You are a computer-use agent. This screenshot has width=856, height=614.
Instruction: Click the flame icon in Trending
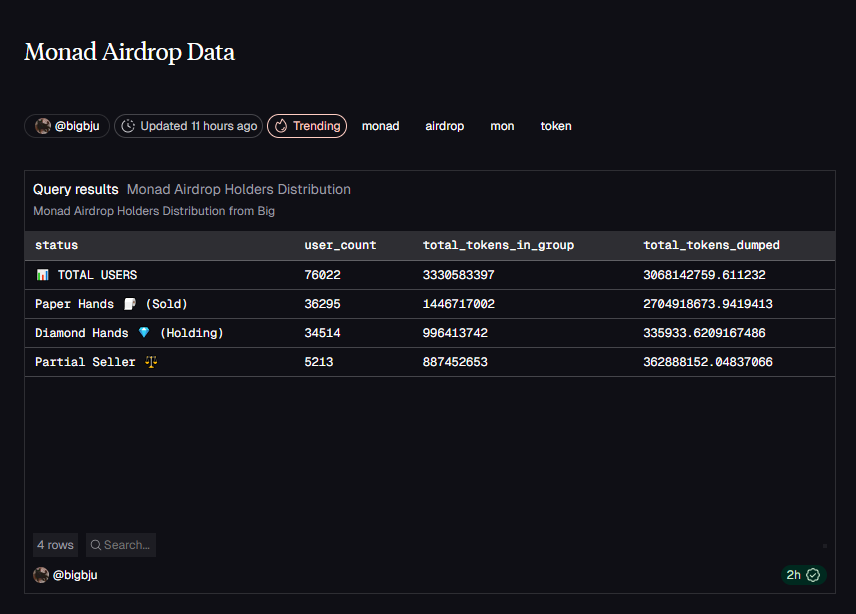[281, 126]
